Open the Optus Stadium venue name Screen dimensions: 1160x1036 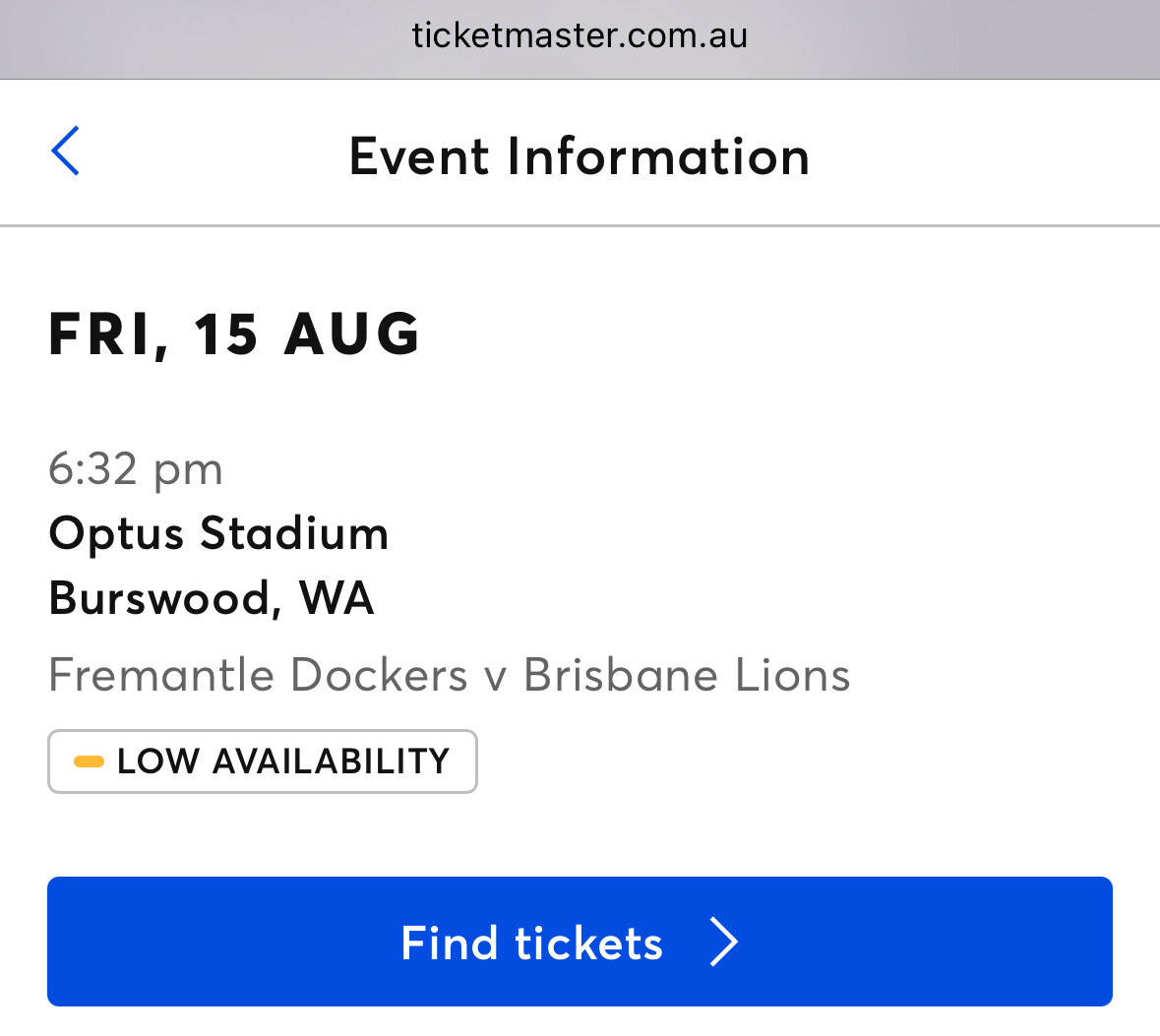coord(218,533)
